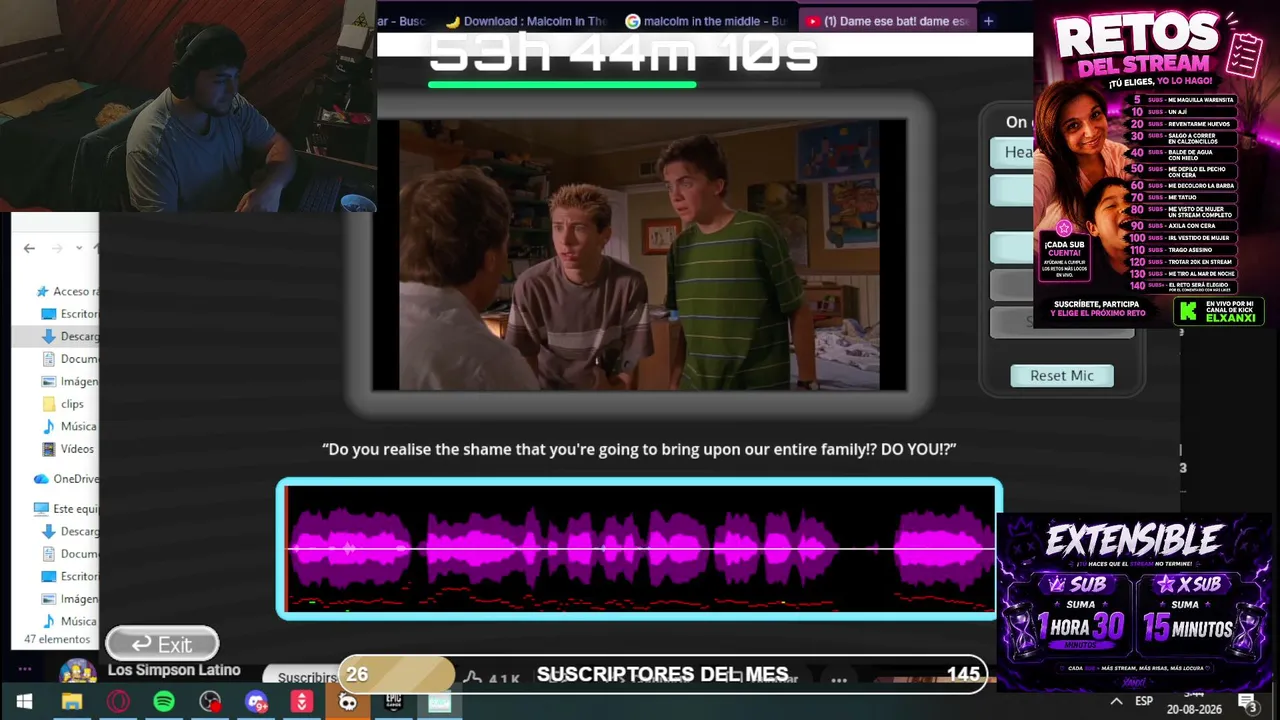Viewport: 1280px width, 720px height.
Task: Switch the ESP keyboard language indicator
Action: (x=1143, y=702)
